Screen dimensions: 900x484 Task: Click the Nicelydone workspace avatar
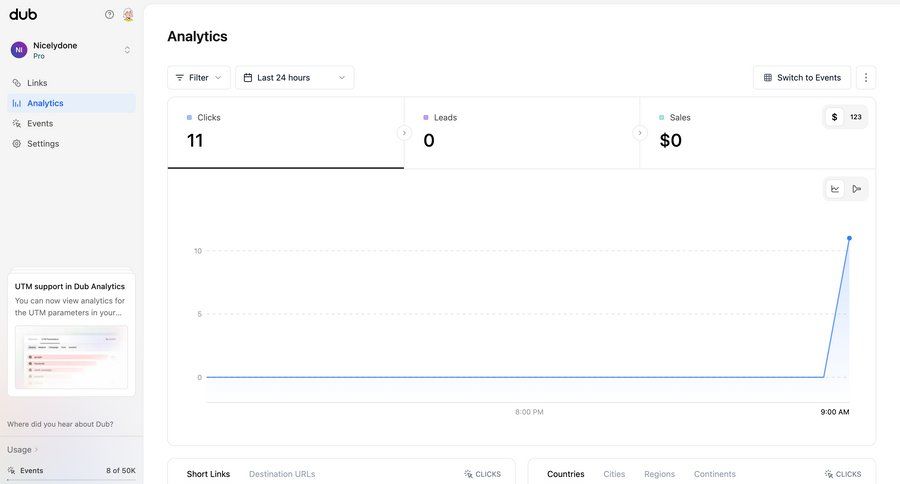click(19, 50)
